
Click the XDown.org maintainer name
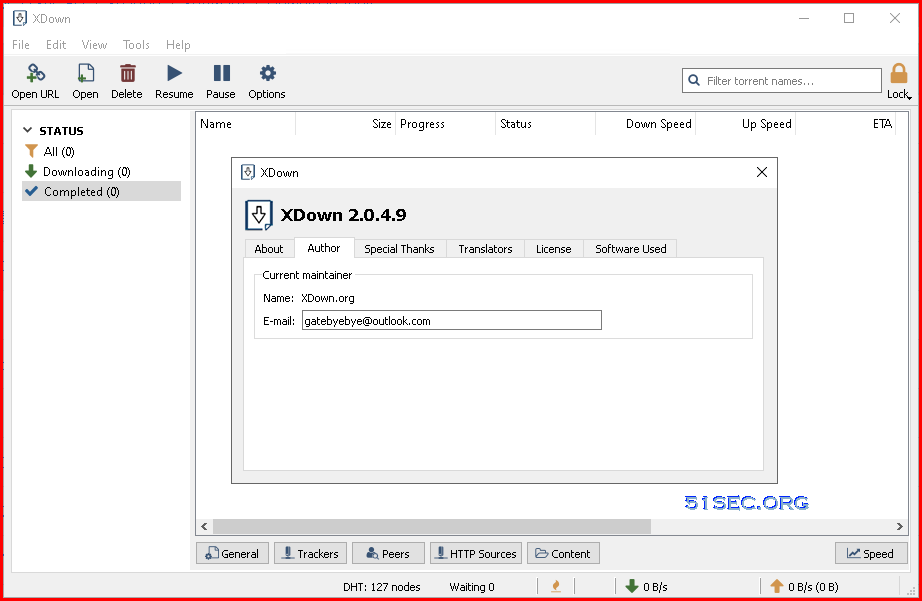(328, 298)
